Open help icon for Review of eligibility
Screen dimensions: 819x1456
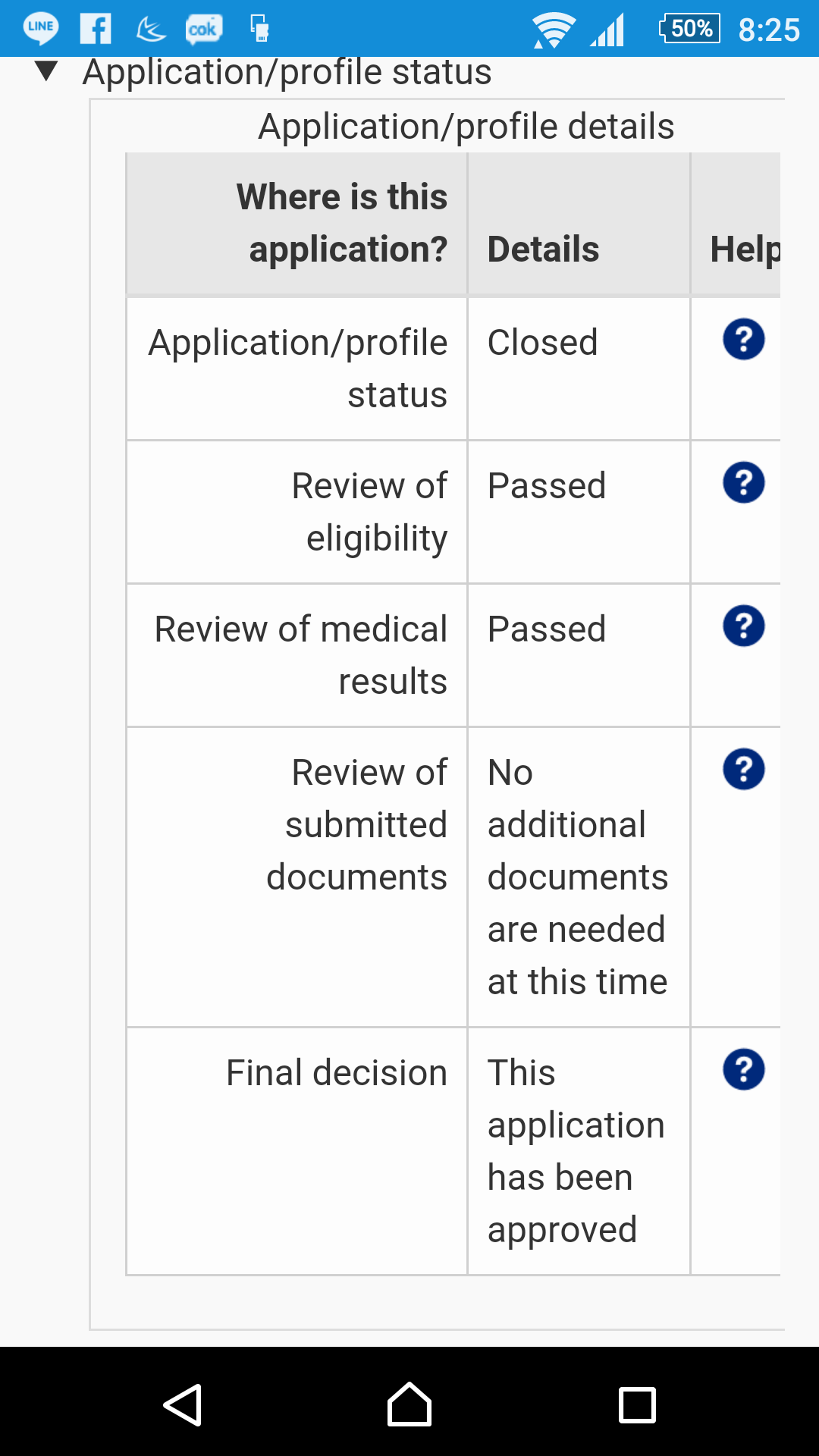click(x=743, y=482)
